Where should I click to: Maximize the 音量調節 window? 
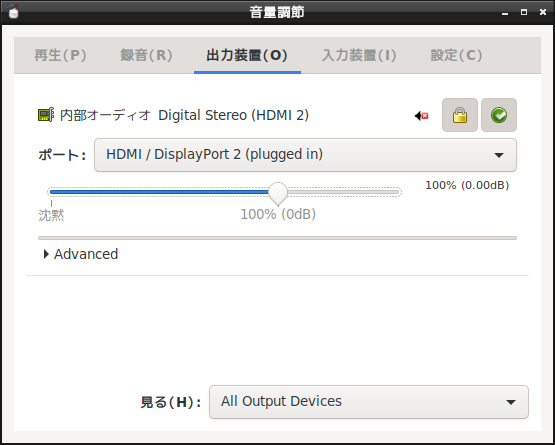click(x=524, y=12)
